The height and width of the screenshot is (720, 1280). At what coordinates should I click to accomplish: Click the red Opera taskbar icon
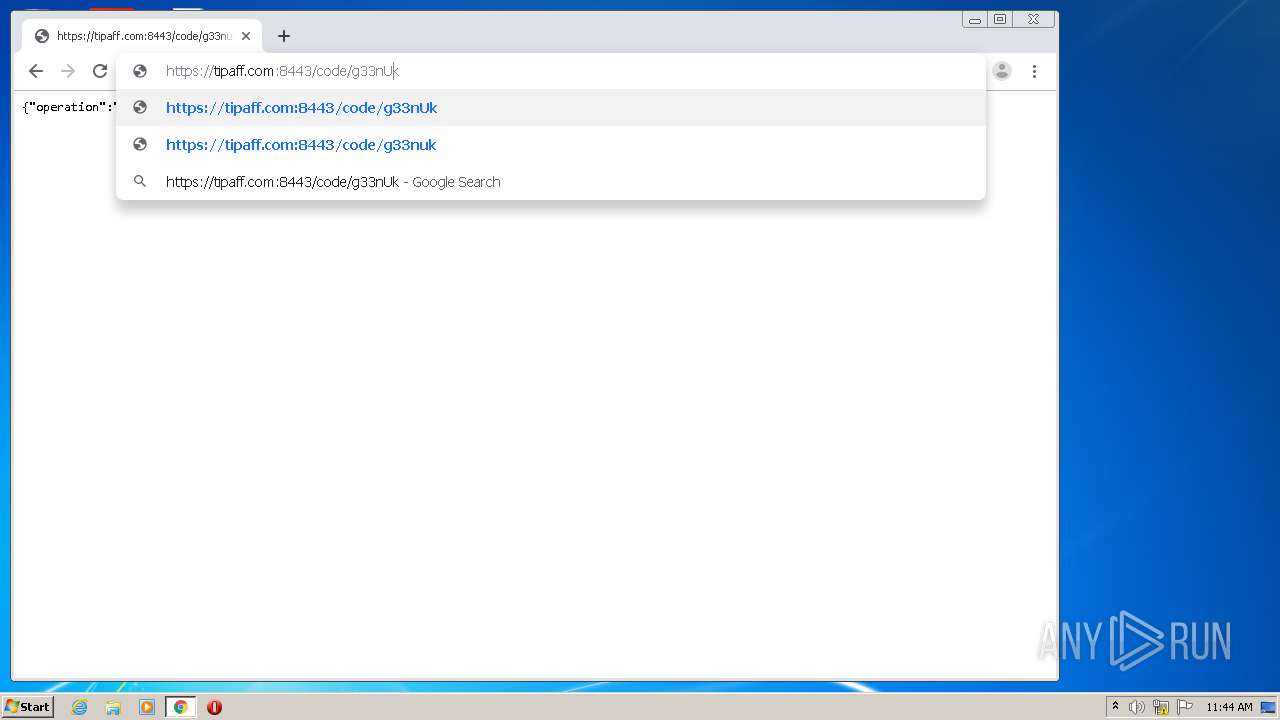214,707
